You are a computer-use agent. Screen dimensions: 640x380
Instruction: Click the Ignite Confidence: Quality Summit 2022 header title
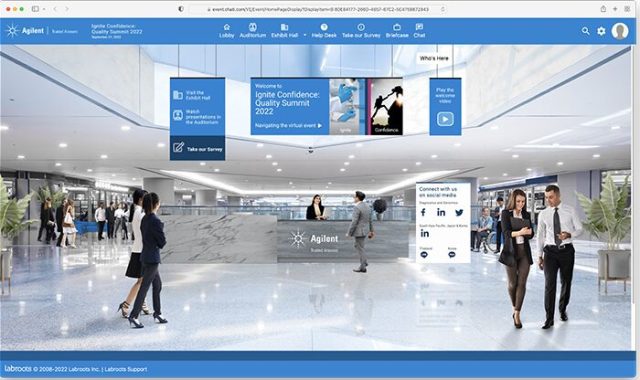tap(117, 29)
